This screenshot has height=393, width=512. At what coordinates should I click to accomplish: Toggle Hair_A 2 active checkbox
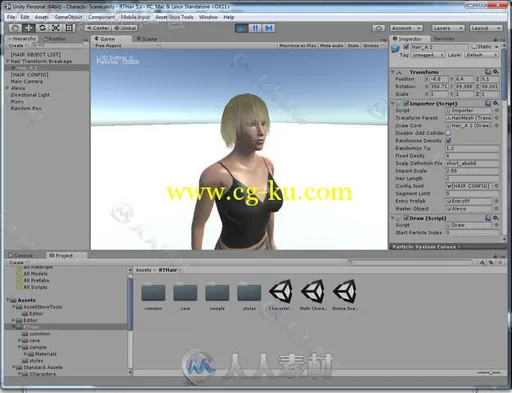click(x=406, y=47)
